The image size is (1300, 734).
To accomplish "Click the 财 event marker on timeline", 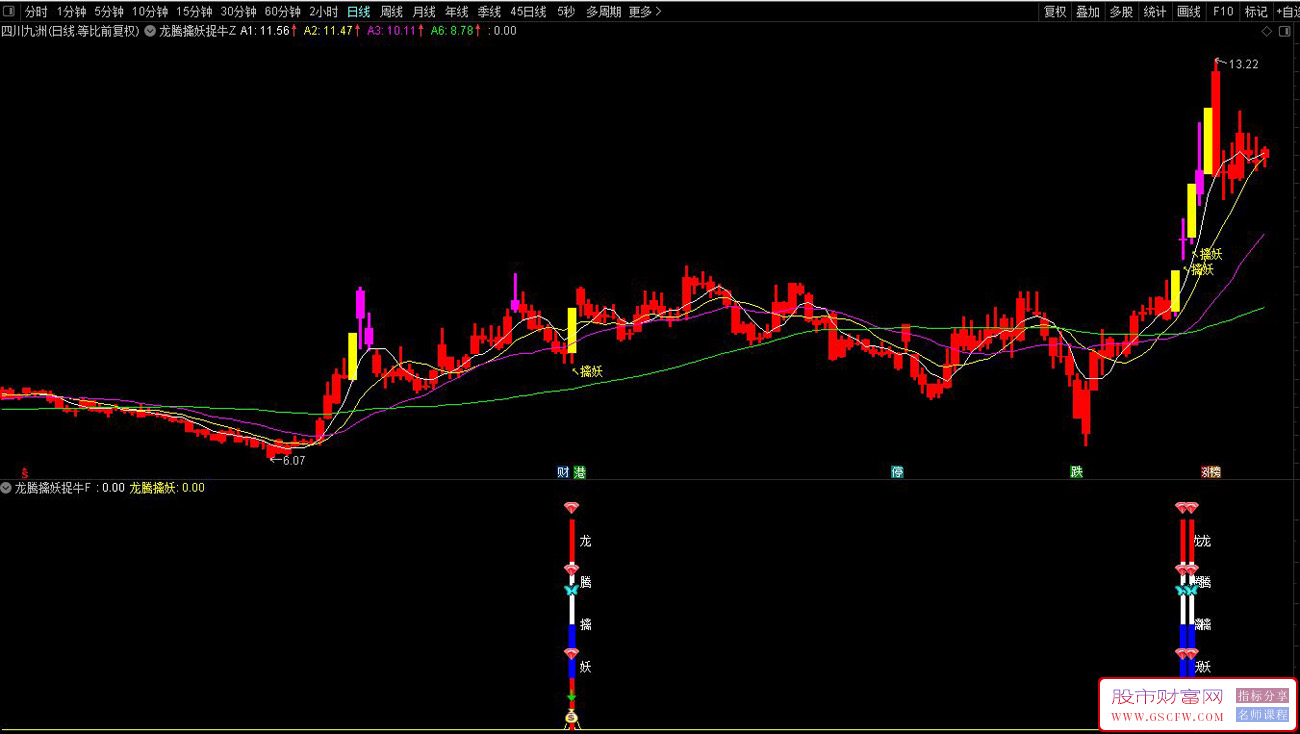I will point(563,472).
